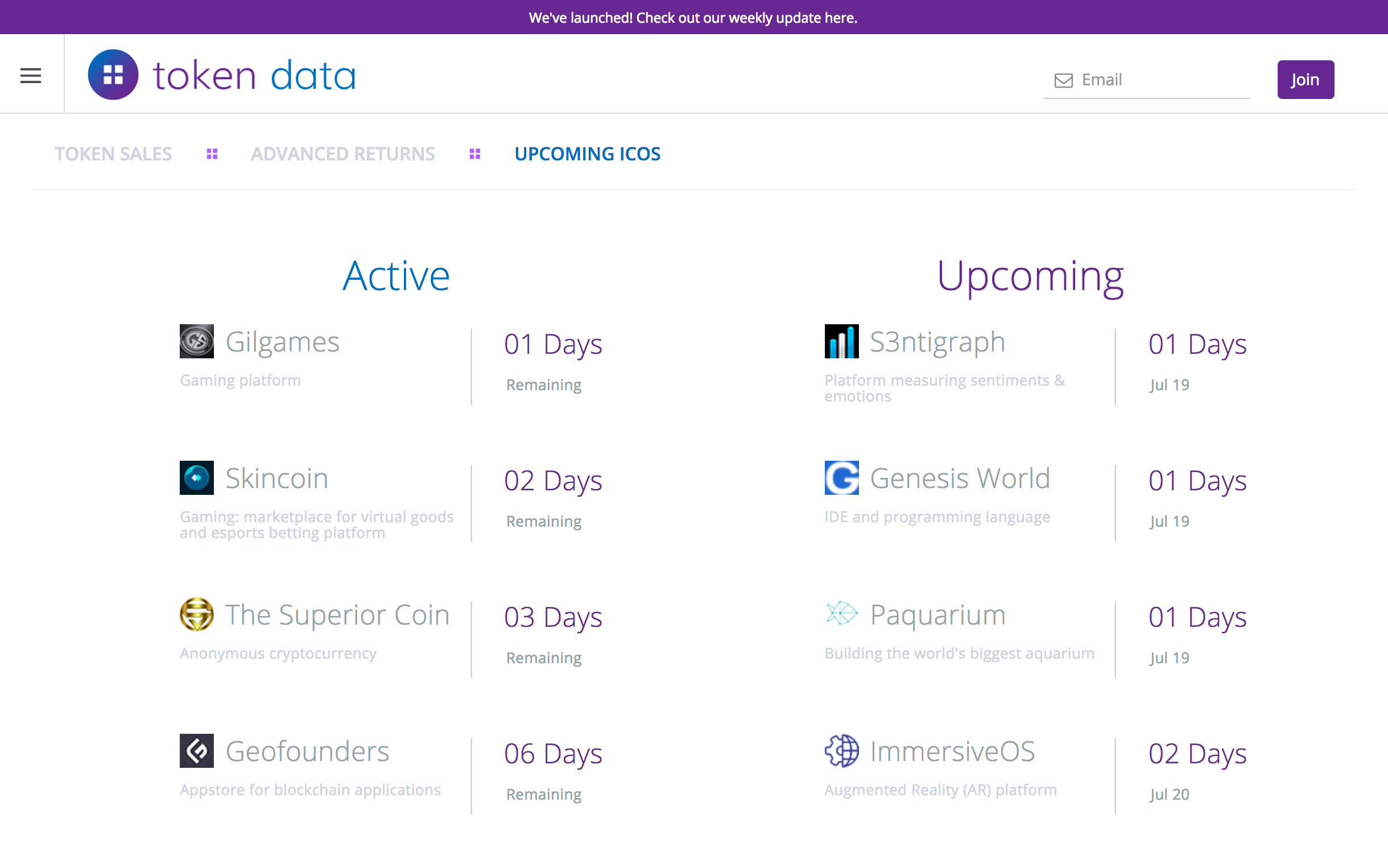1388x868 pixels.
Task: Click the weekly update announcement link
Action: [693, 17]
